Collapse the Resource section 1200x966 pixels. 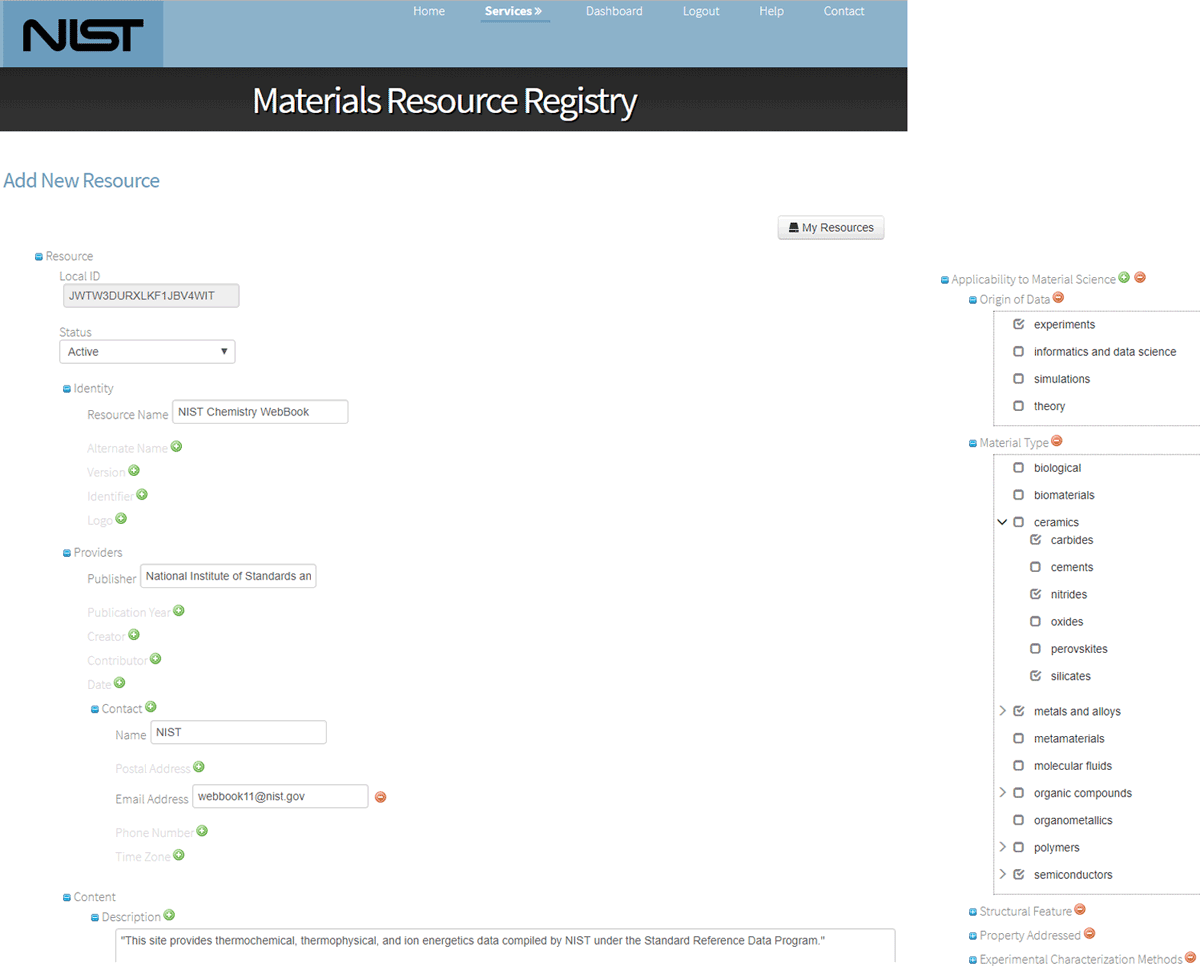(39, 257)
